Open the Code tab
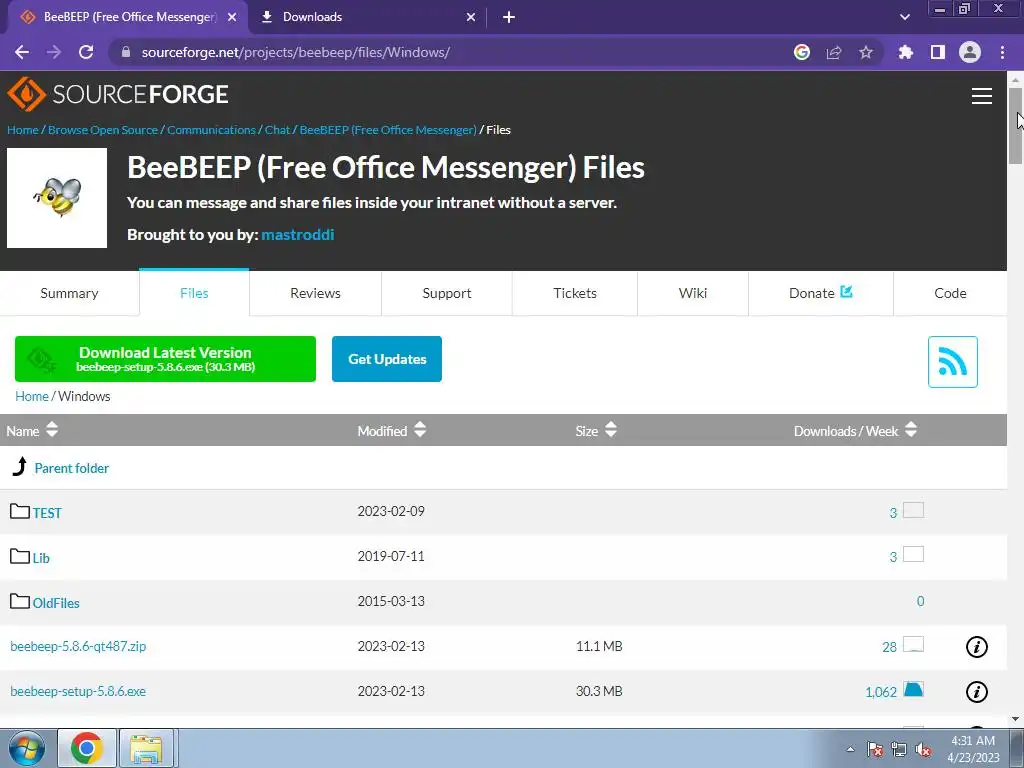Image resolution: width=1024 pixels, height=768 pixels. point(950,293)
